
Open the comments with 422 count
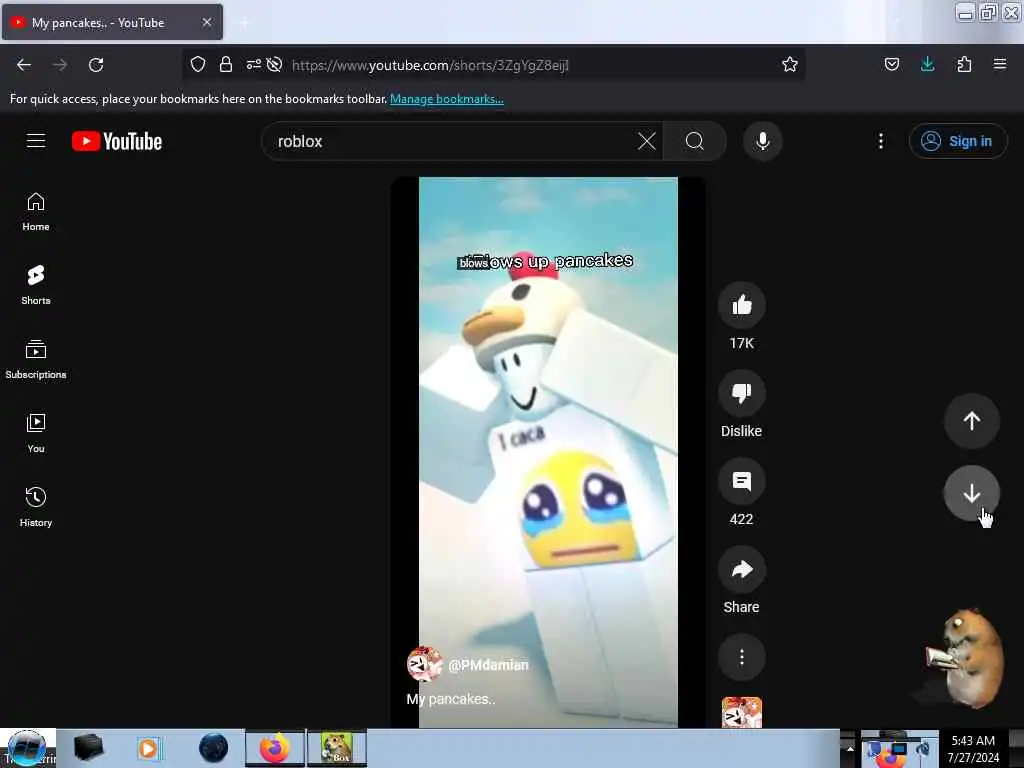click(741, 481)
